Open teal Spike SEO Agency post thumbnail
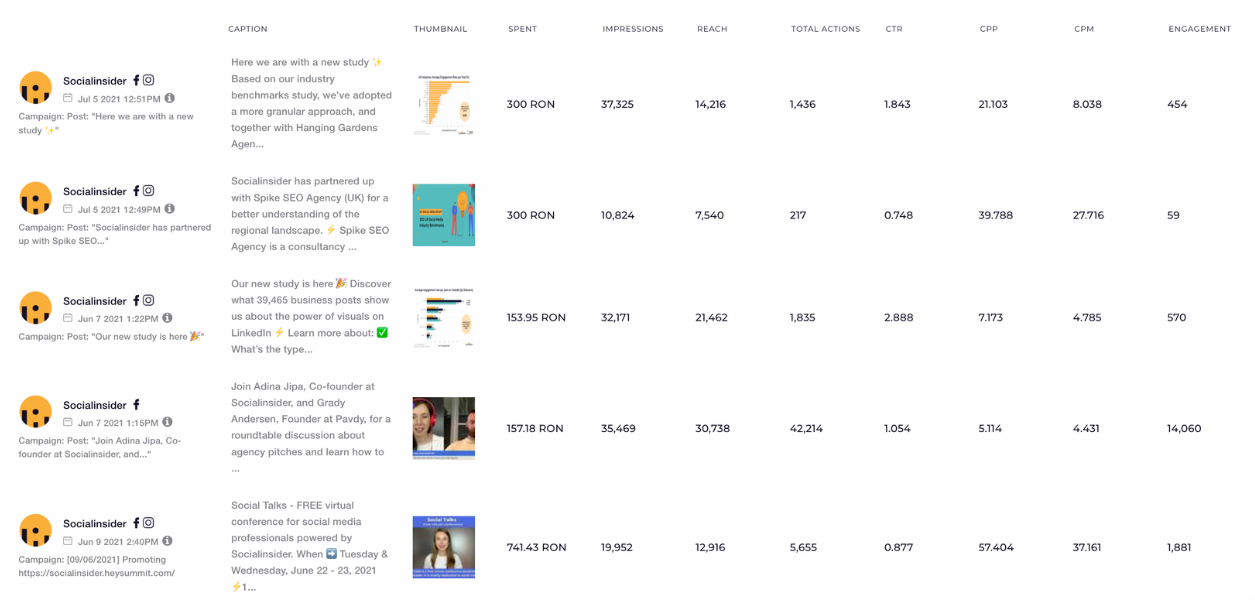 pos(443,215)
